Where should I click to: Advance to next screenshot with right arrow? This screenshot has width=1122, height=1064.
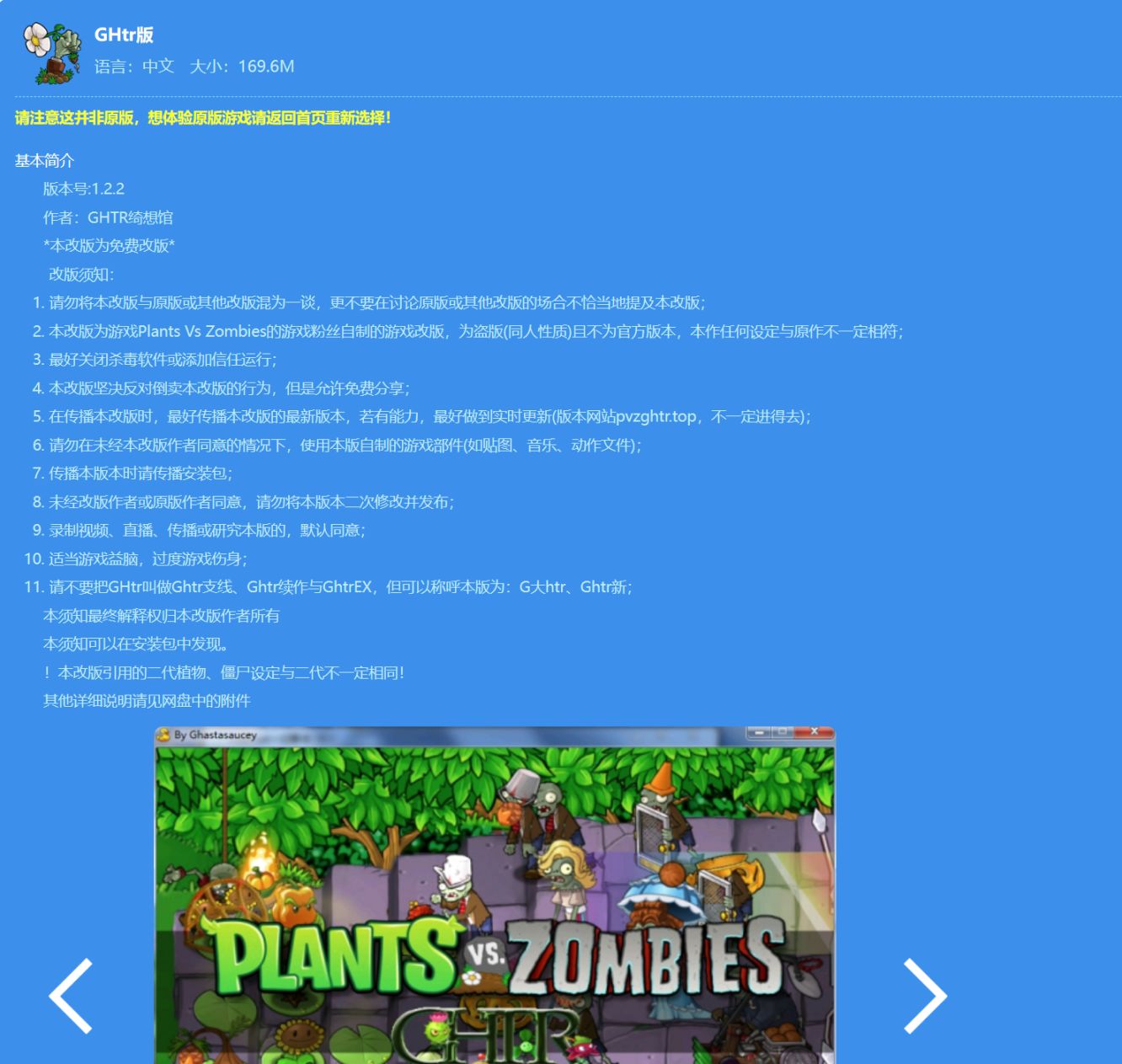(x=925, y=996)
